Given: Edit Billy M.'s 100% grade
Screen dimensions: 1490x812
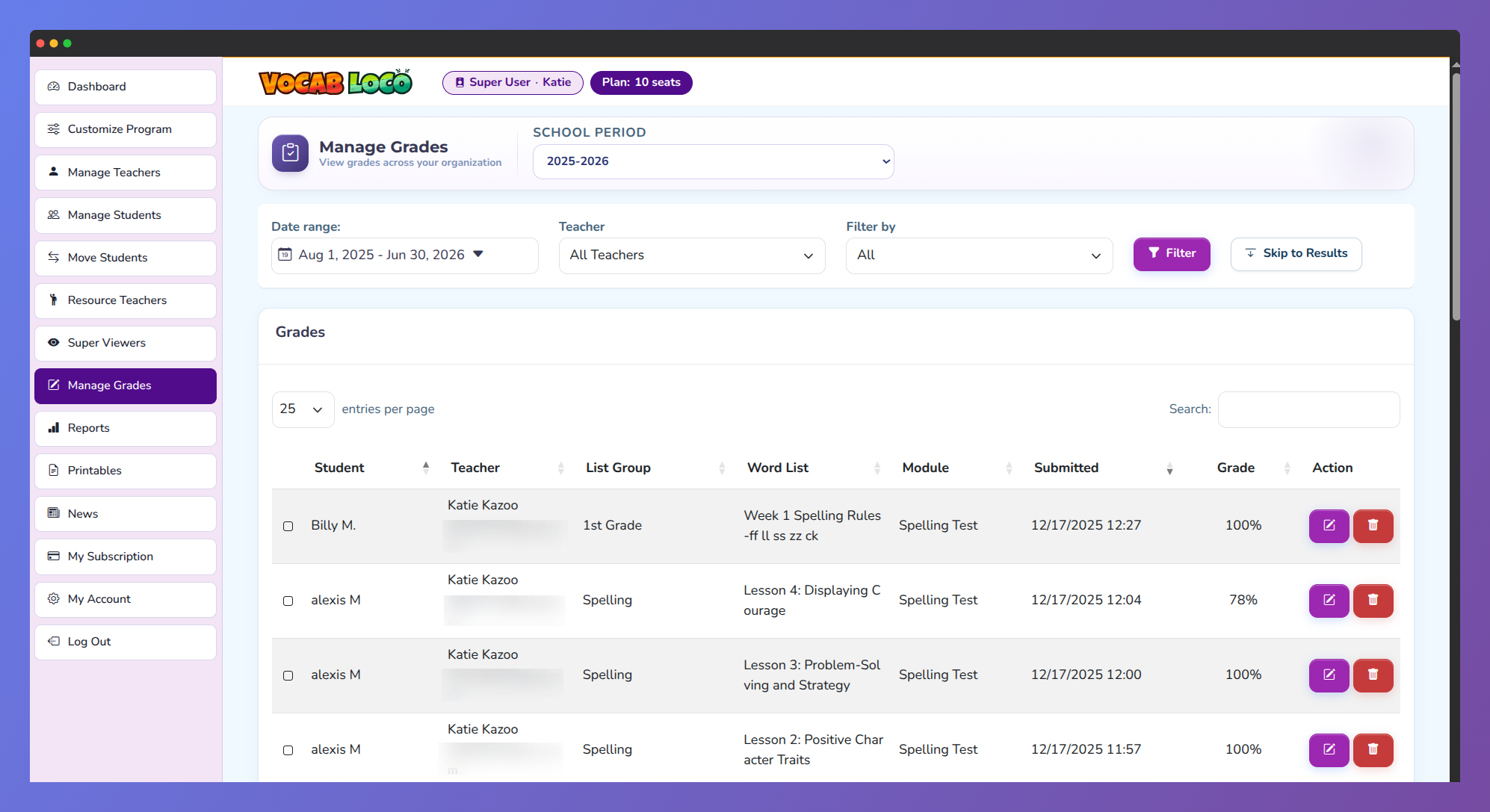Looking at the screenshot, I should [1329, 526].
